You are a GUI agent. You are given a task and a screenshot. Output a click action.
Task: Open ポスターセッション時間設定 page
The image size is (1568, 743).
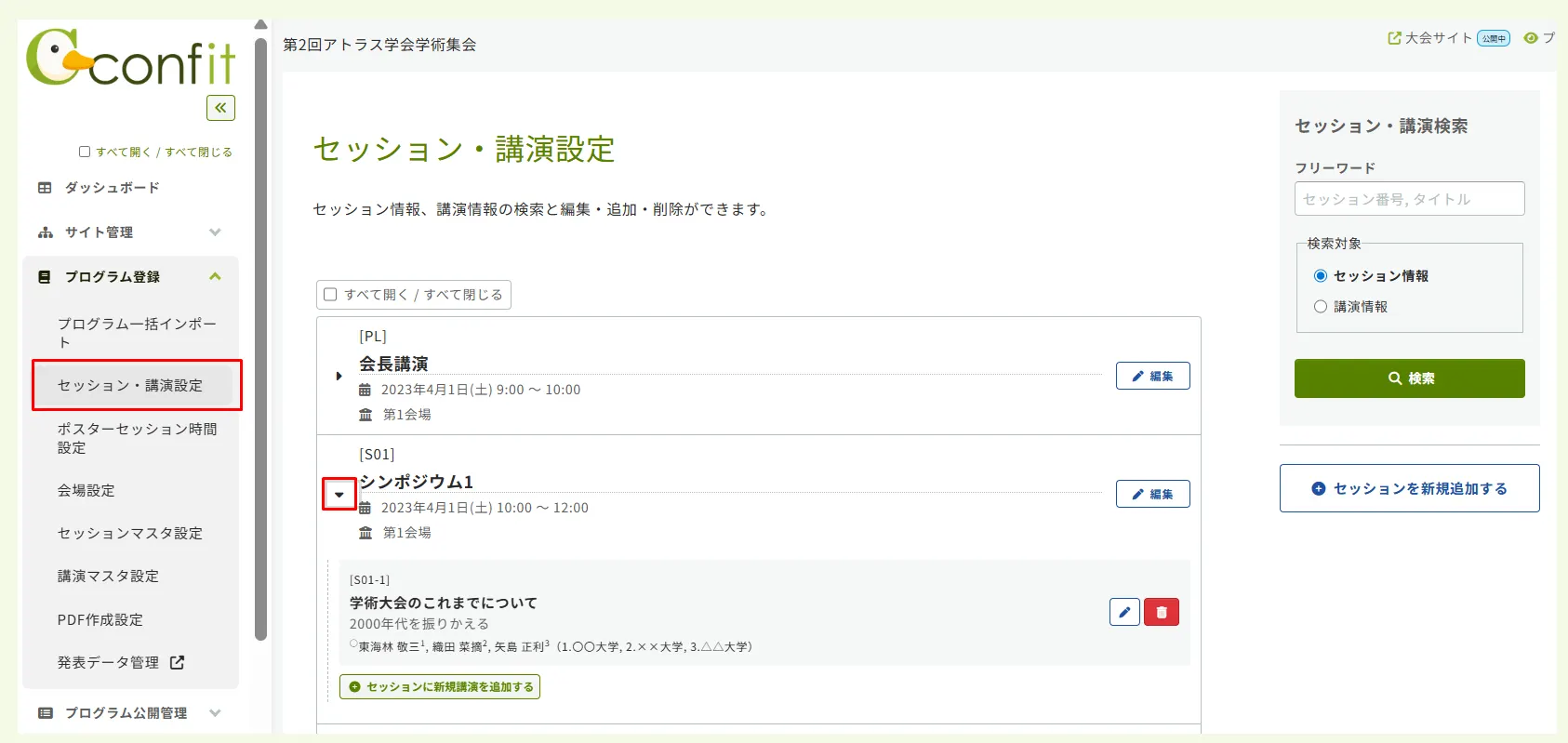[x=137, y=438]
